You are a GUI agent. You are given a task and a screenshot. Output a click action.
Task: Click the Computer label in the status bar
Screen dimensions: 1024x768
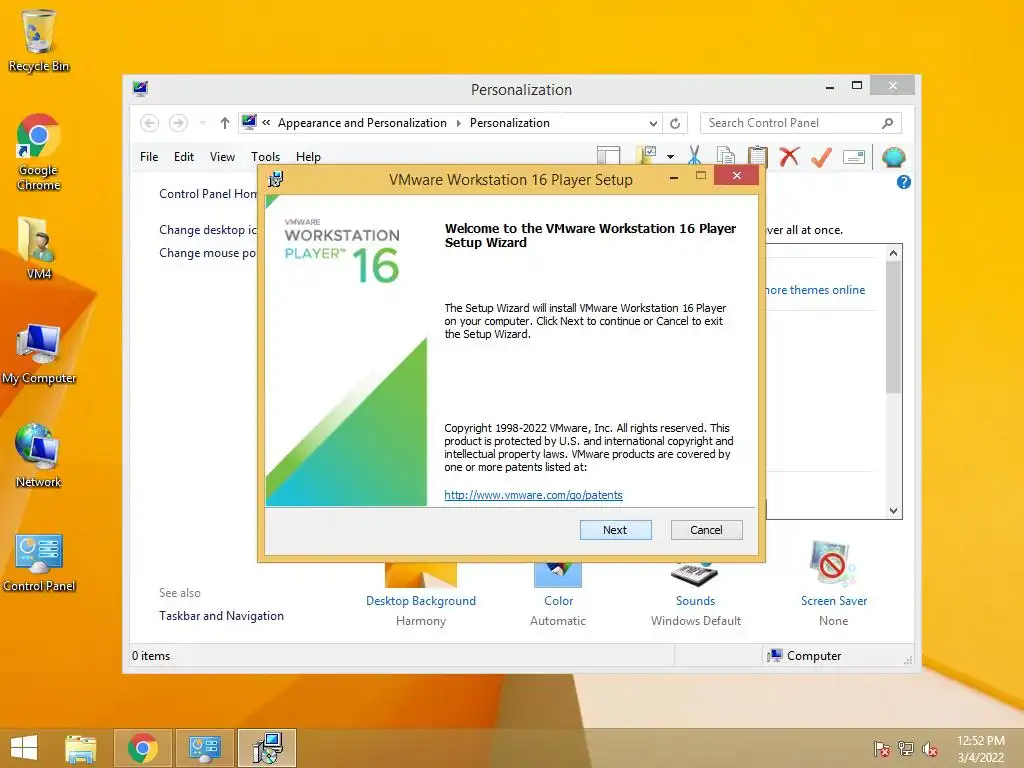coord(814,656)
